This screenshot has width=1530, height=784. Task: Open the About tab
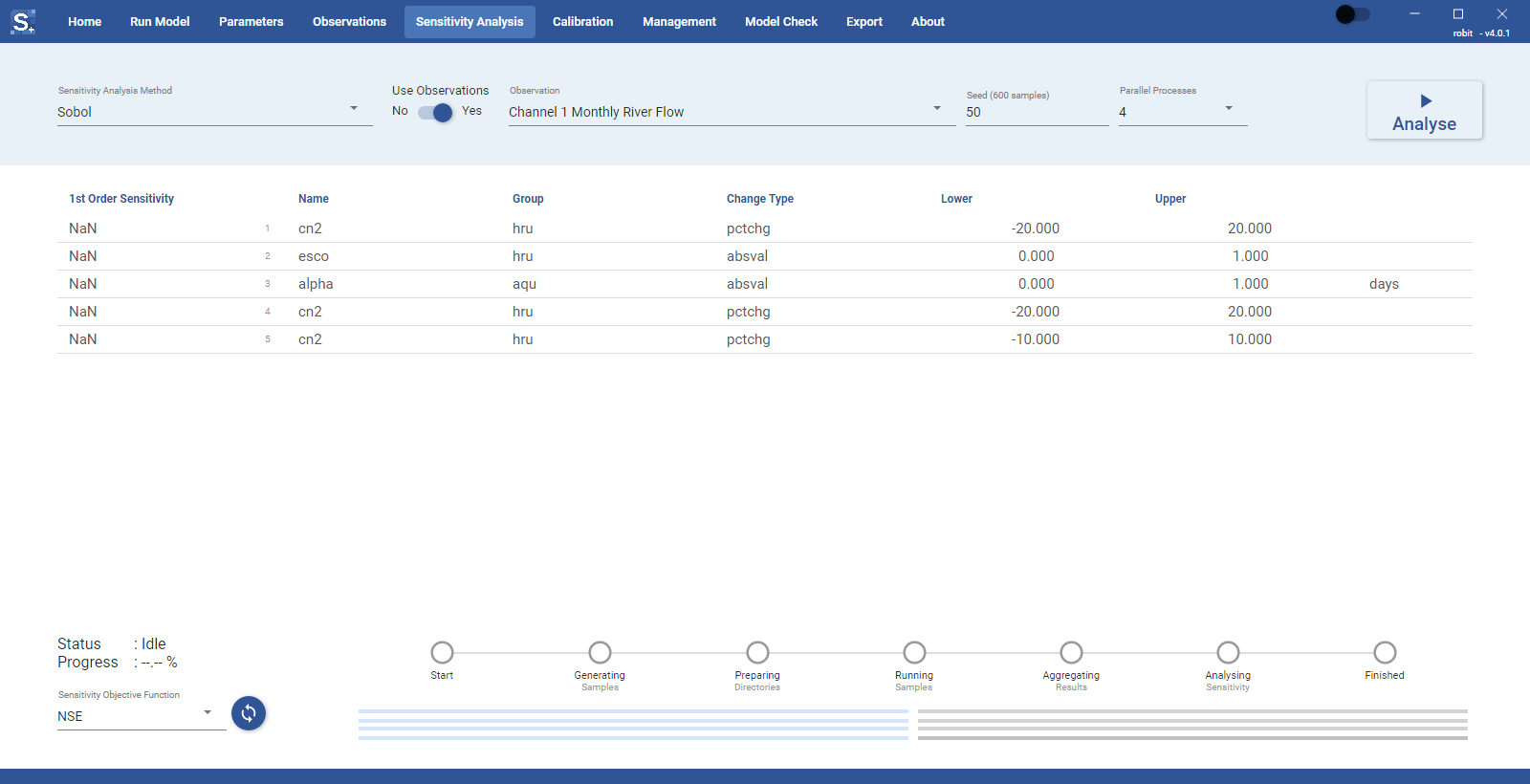click(x=928, y=21)
